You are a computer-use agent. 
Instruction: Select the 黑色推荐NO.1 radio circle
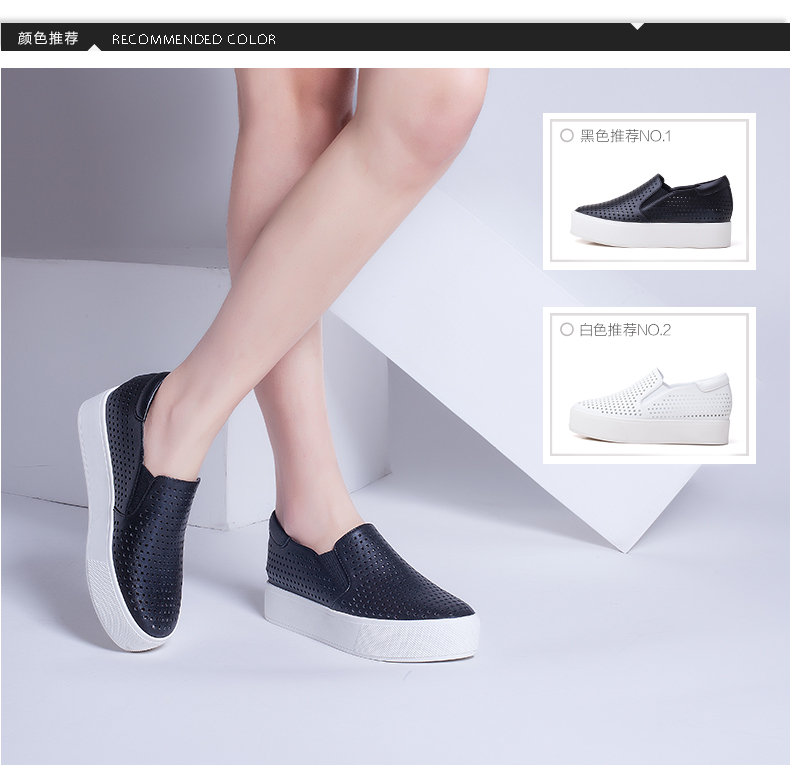click(x=566, y=135)
